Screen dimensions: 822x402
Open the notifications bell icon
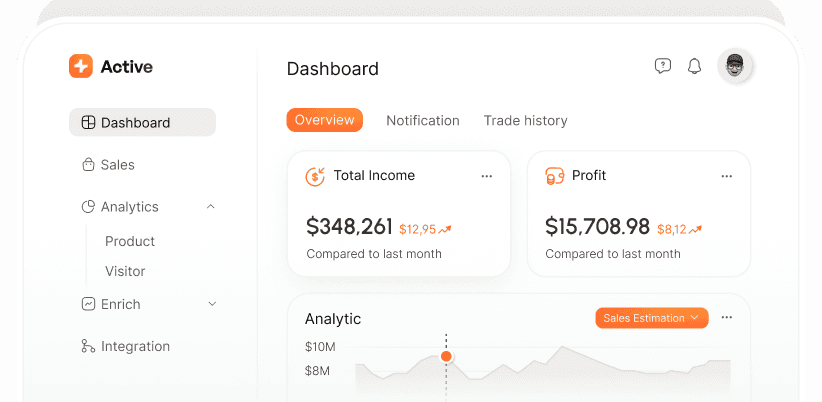coord(694,66)
